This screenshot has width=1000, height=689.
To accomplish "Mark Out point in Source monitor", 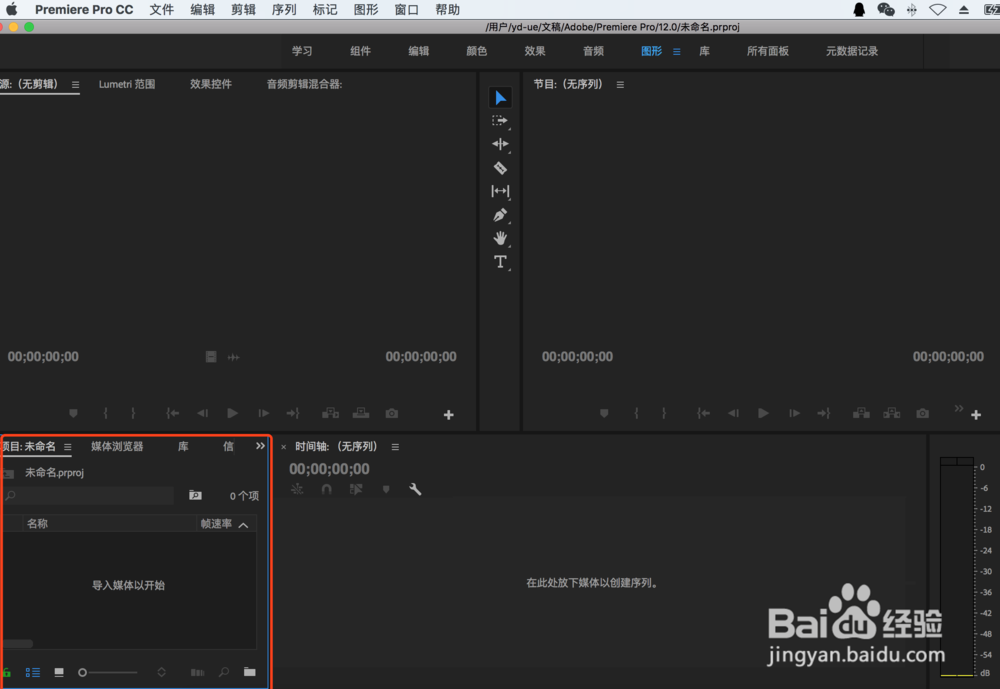I will [x=133, y=413].
